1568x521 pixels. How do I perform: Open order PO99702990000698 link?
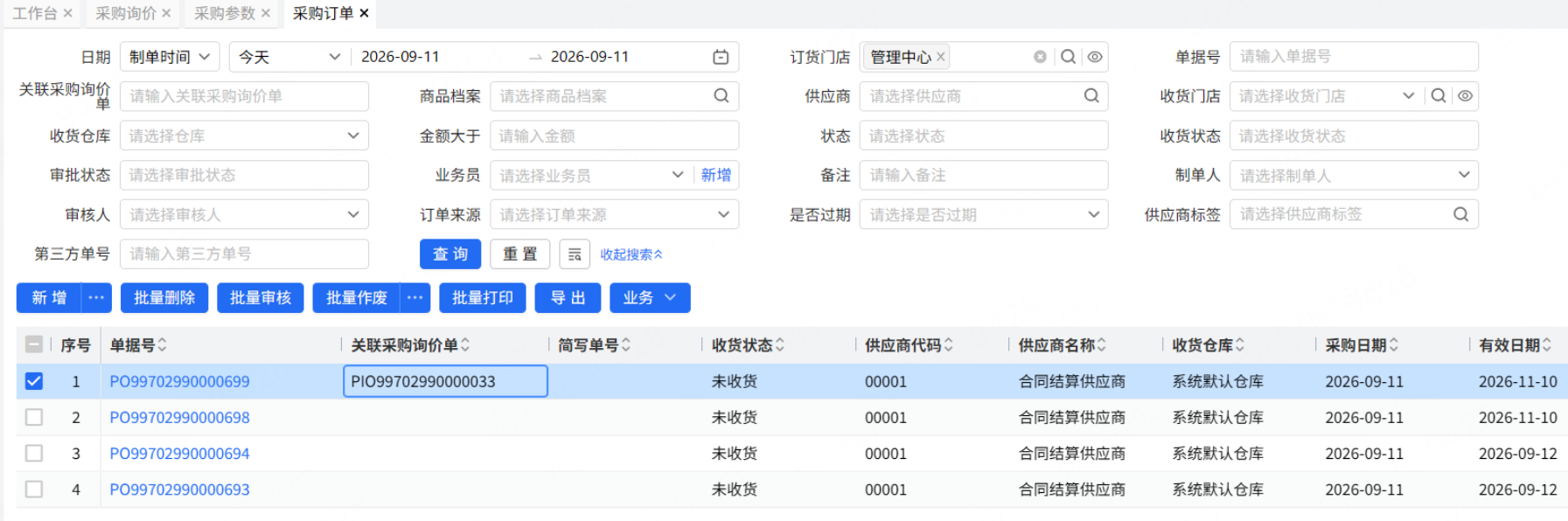tap(179, 418)
